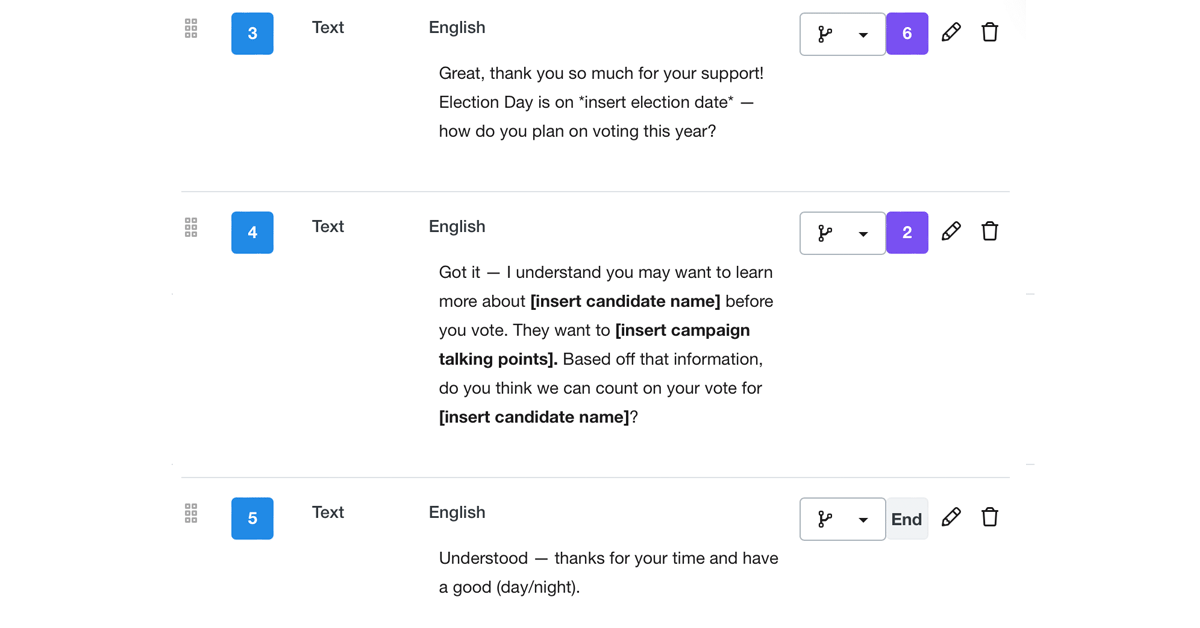
Task: Delete step 3 with its trash icon
Action: tap(990, 32)
